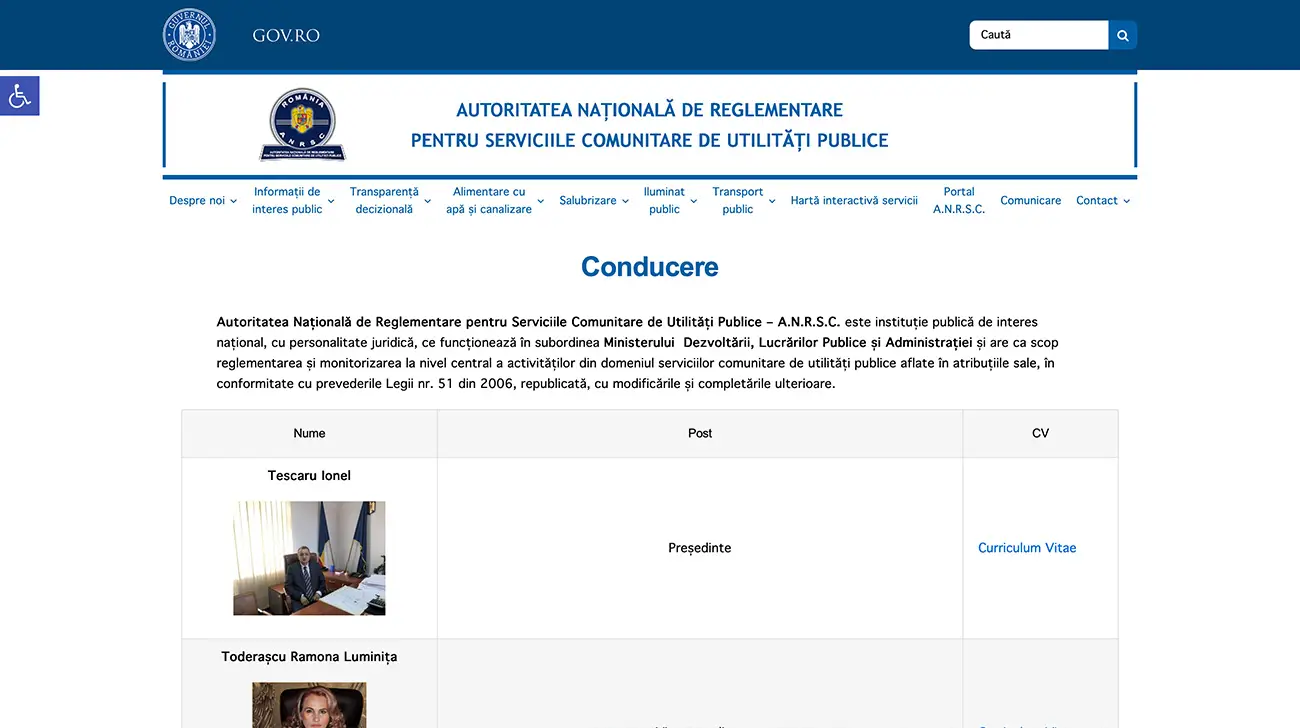Expand the Iluminat public menu
Screen dimensions: 1300x728
click(x=670, y=201)
